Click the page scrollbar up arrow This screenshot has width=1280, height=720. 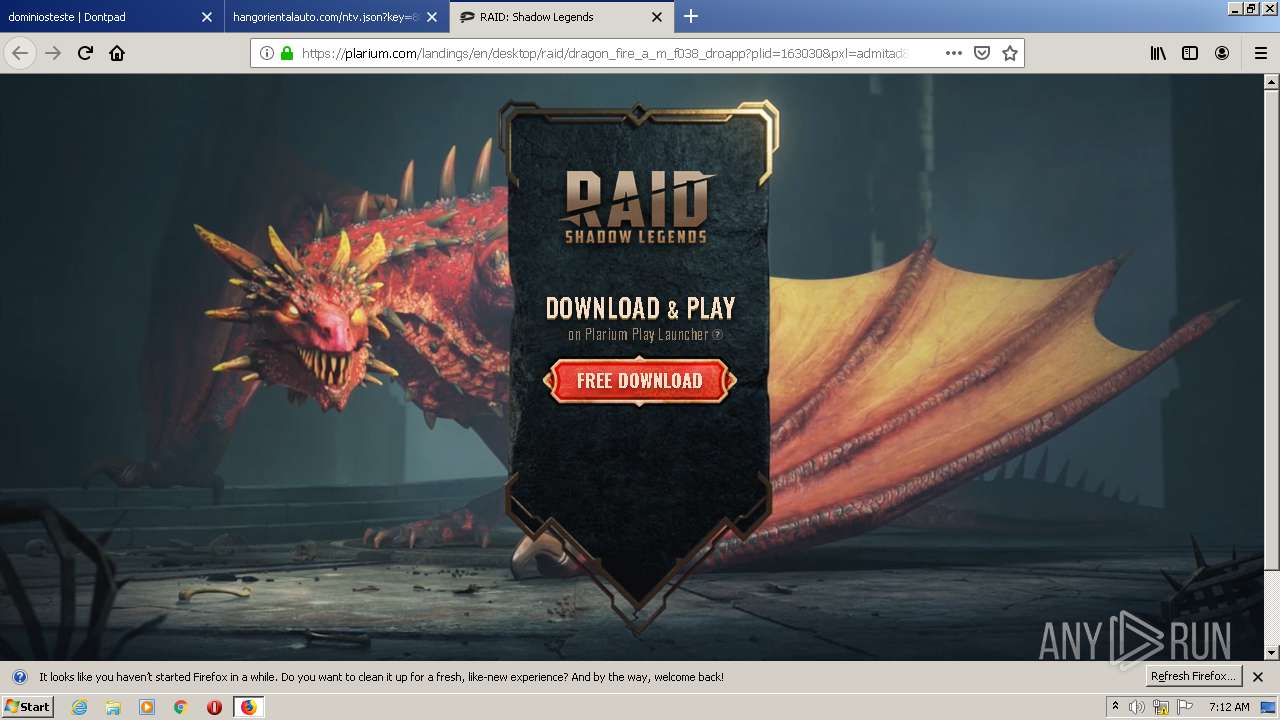[1272, 82]
